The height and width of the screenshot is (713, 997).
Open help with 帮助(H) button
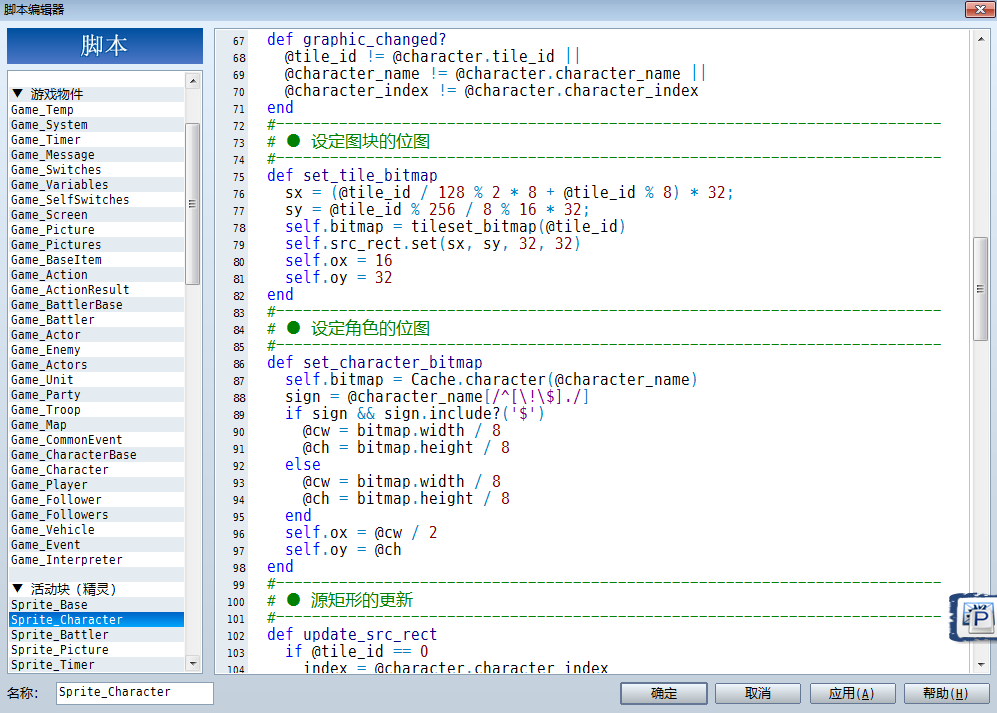click(x=946, y=693)
